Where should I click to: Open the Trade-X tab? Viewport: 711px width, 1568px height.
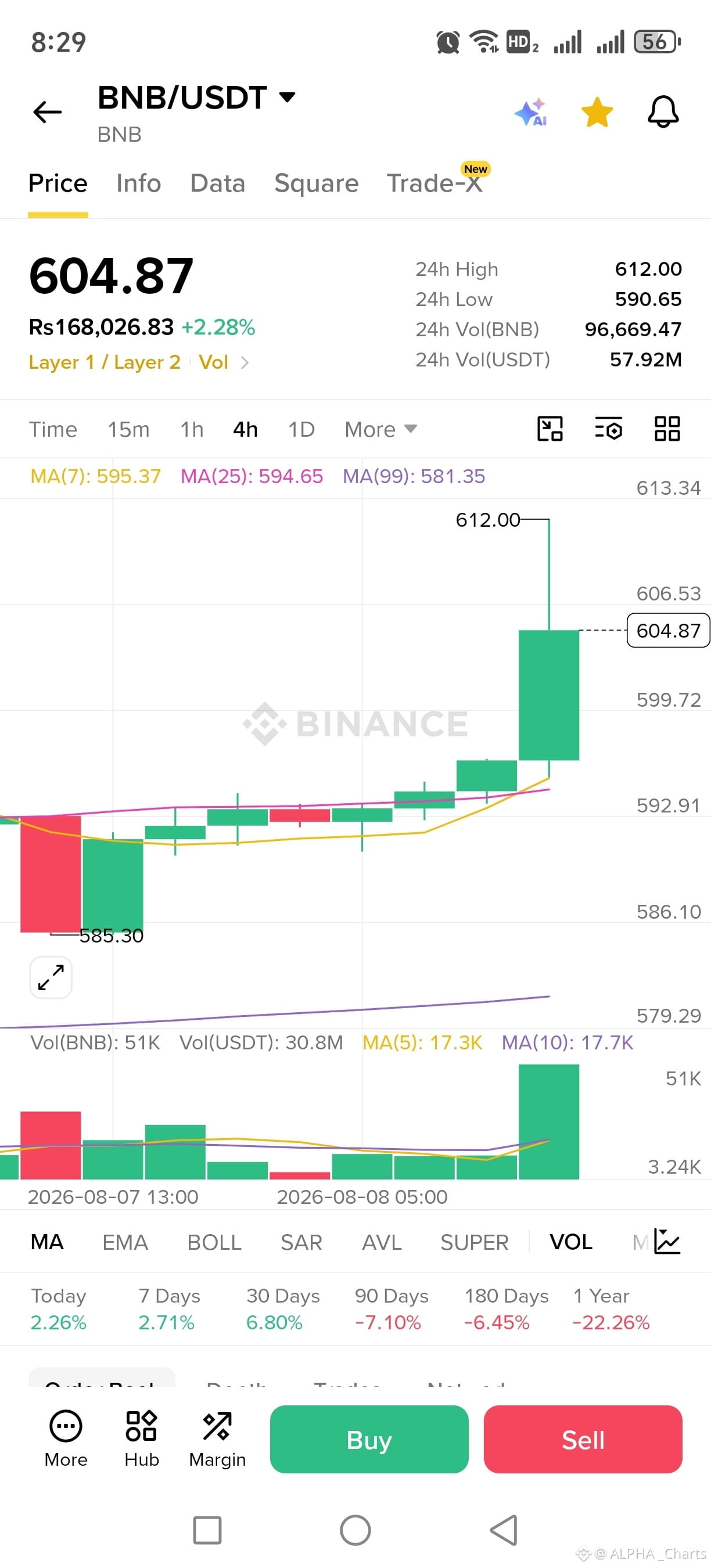435,183
